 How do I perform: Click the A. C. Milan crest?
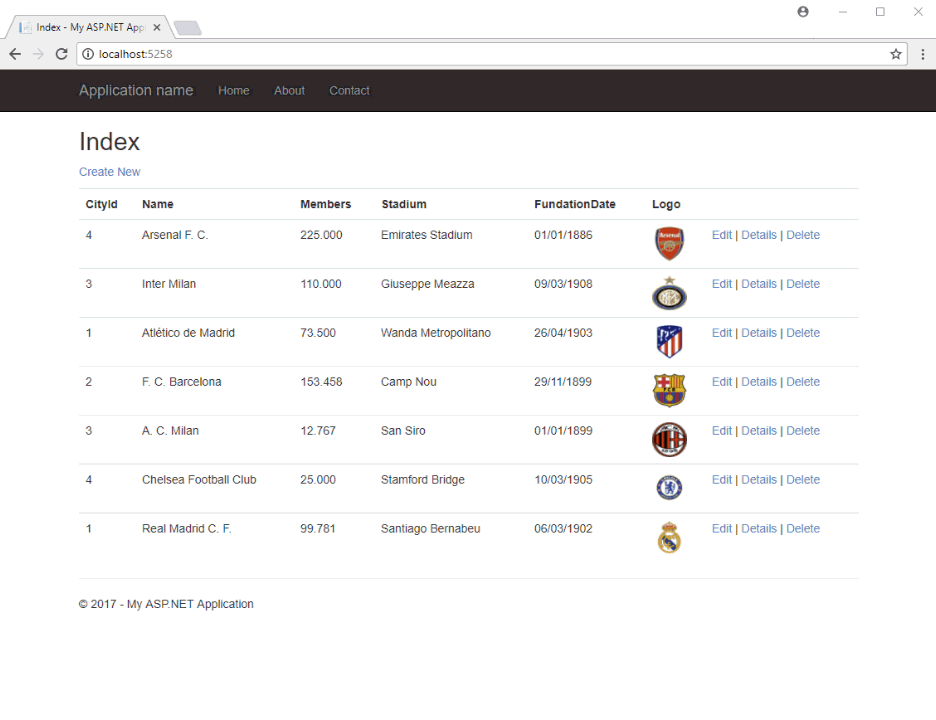click(x=669, y=439)
